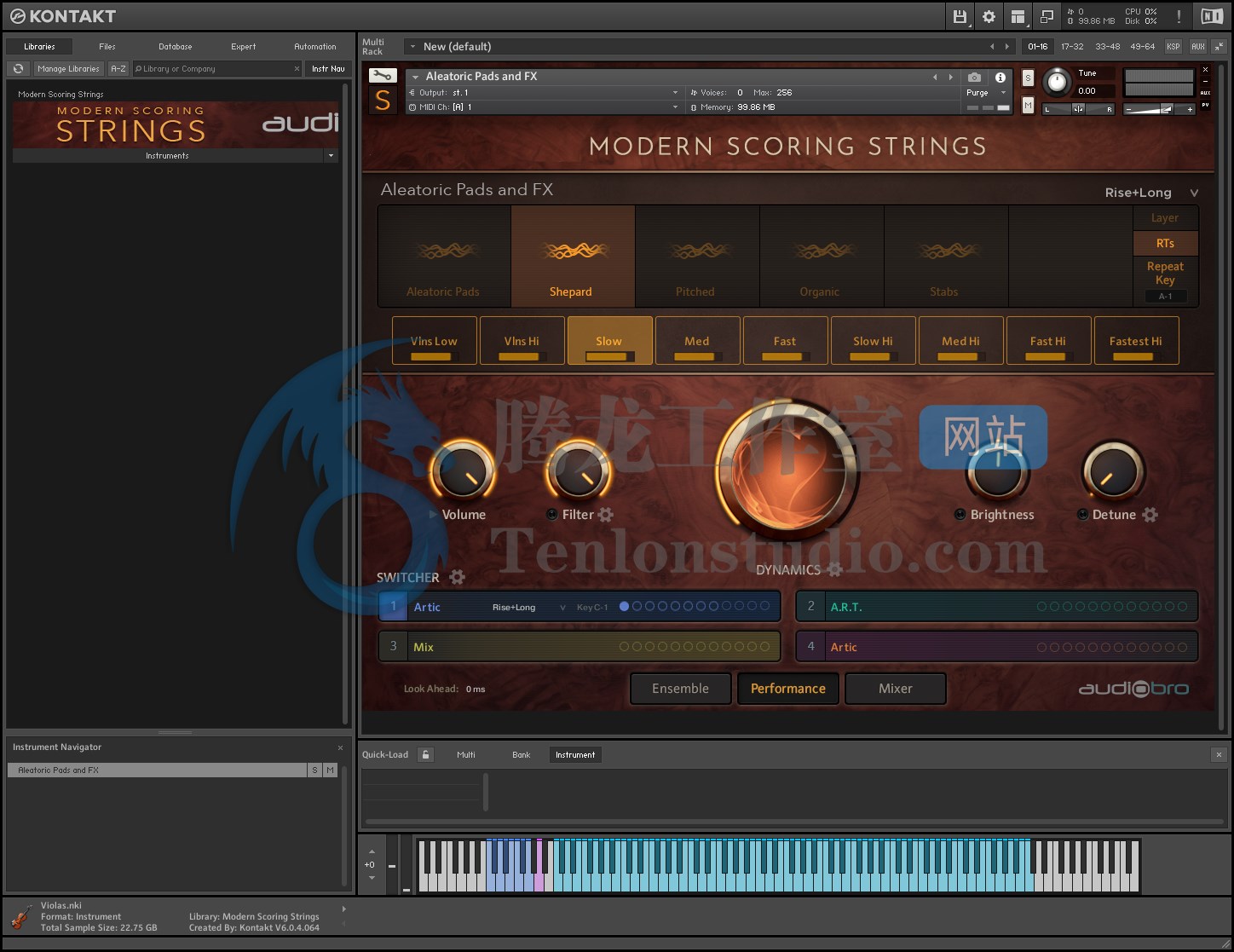Click the save disk icon in the Kontakt toolbar

click(958, 16)
